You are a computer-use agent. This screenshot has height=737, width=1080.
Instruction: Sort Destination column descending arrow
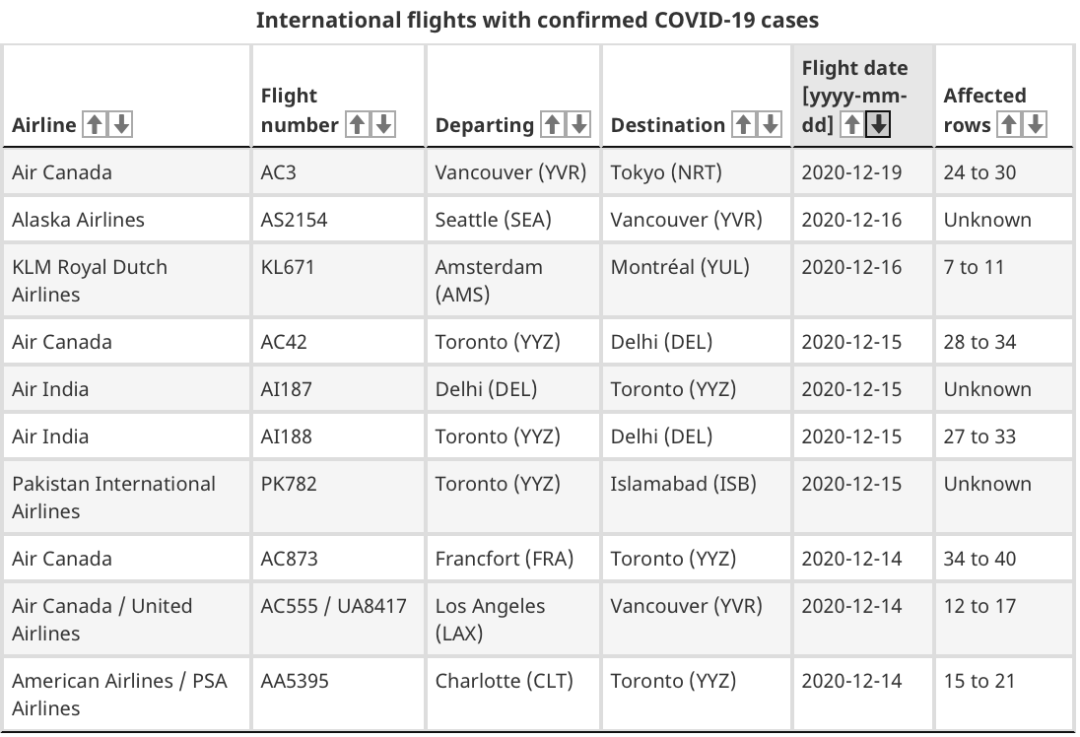(770, 125)
